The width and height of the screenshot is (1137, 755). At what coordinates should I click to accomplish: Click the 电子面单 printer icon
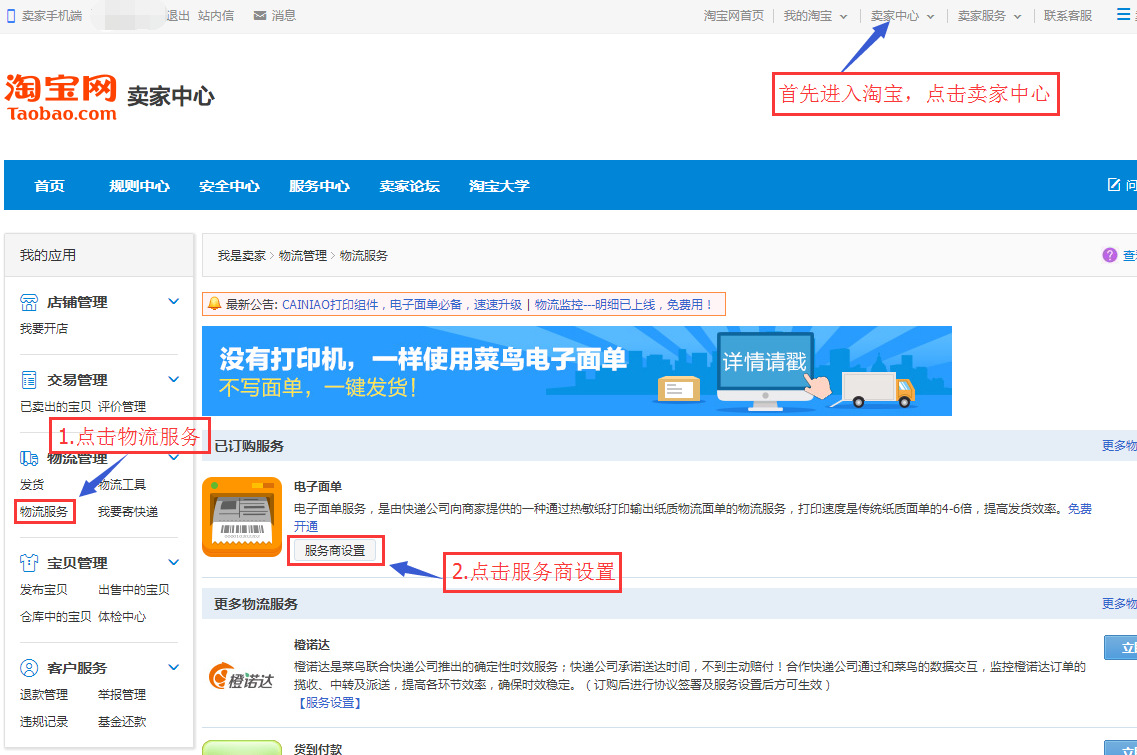pos(241,516)
